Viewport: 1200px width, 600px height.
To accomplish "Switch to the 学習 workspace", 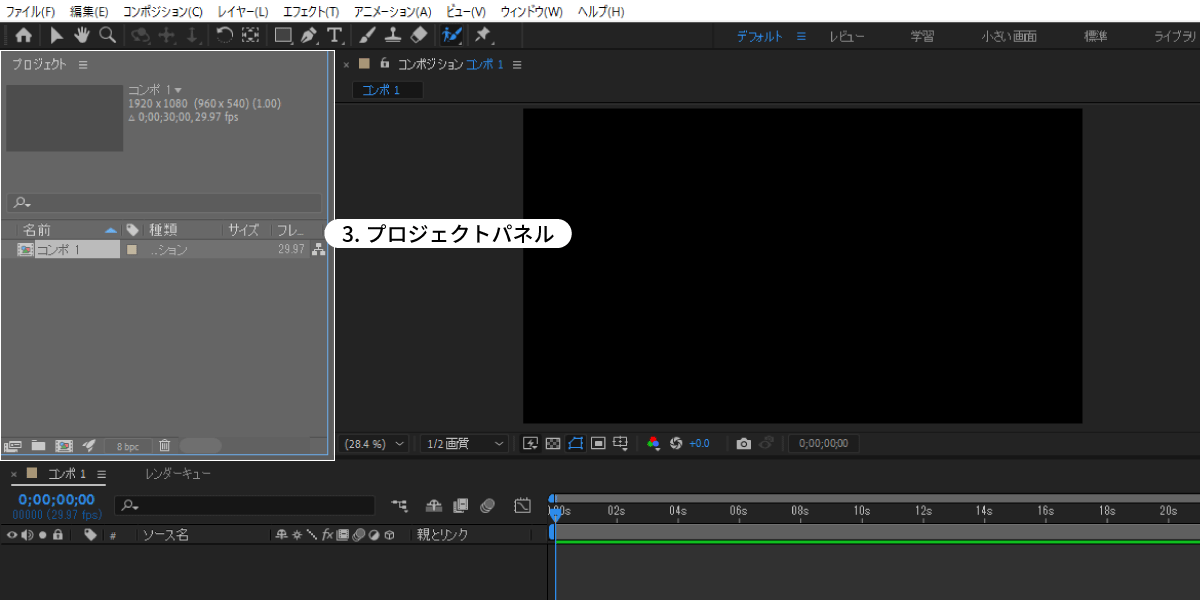I will (922, 36).
